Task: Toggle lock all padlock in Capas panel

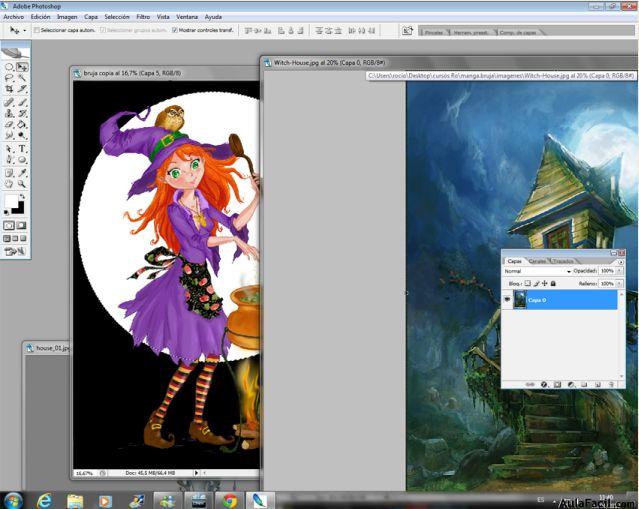Action: tap(553, 283)
